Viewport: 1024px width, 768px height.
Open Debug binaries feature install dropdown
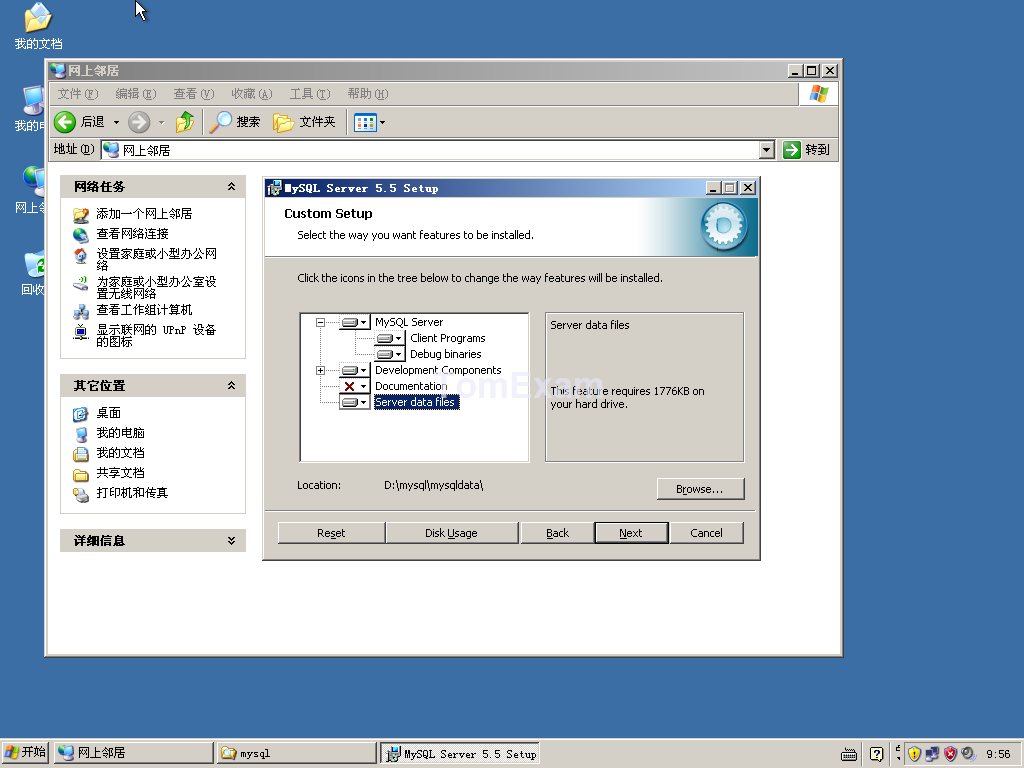390,354
